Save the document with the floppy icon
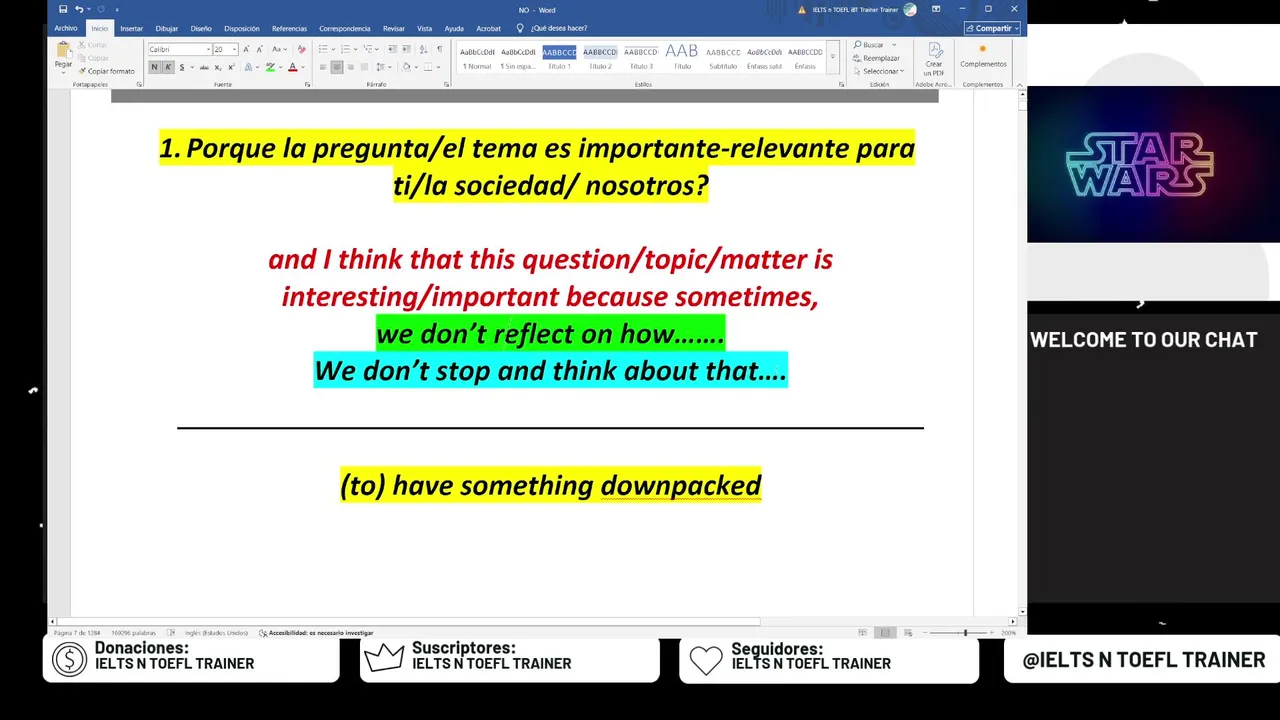Image resolution: width=1280 pixels, height=720 pixels. 63,9
